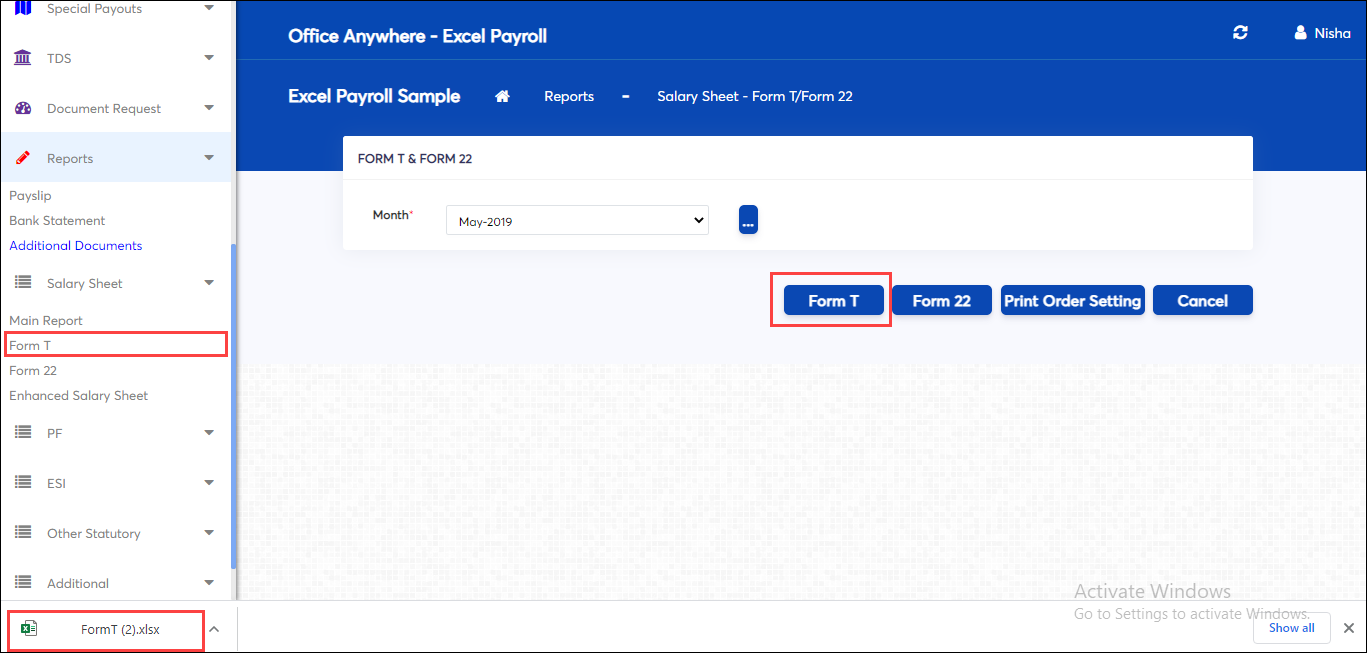Click the refresh icon in header

1240,33
